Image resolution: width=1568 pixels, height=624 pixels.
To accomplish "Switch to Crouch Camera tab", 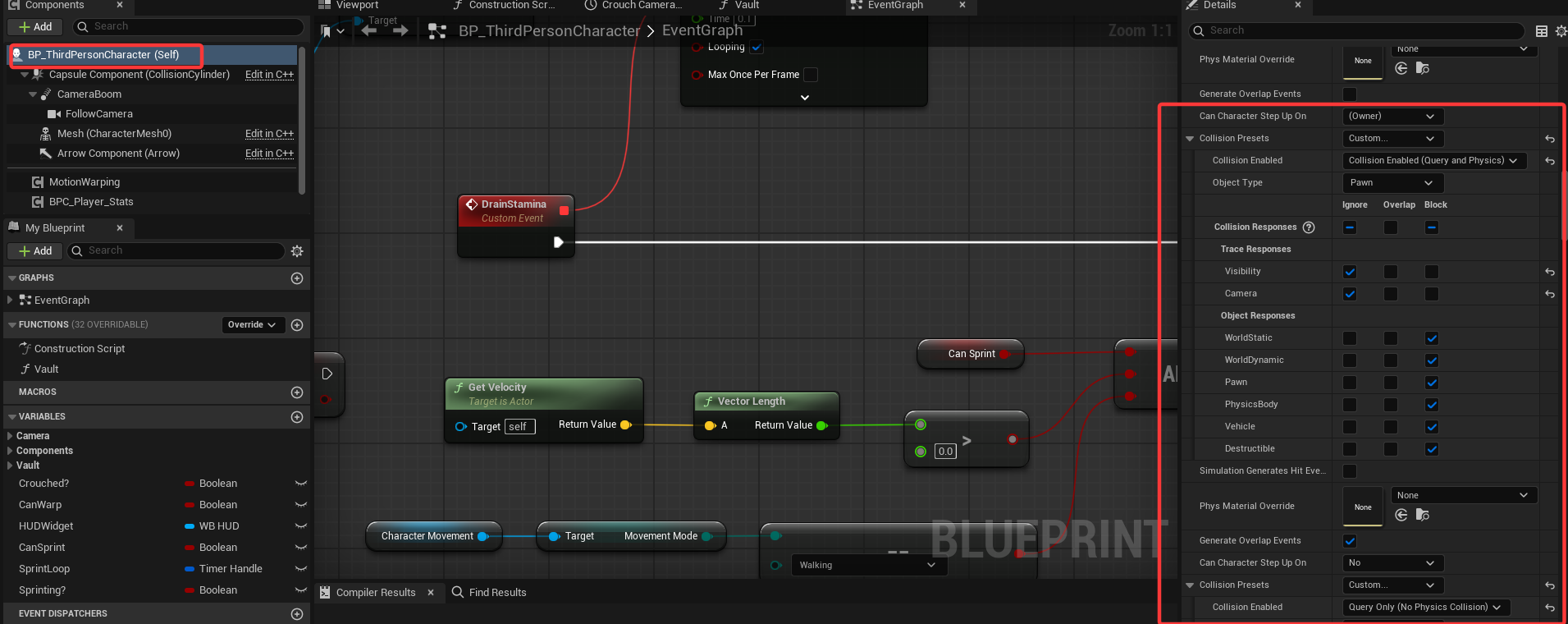I will [x=633, y=6].
